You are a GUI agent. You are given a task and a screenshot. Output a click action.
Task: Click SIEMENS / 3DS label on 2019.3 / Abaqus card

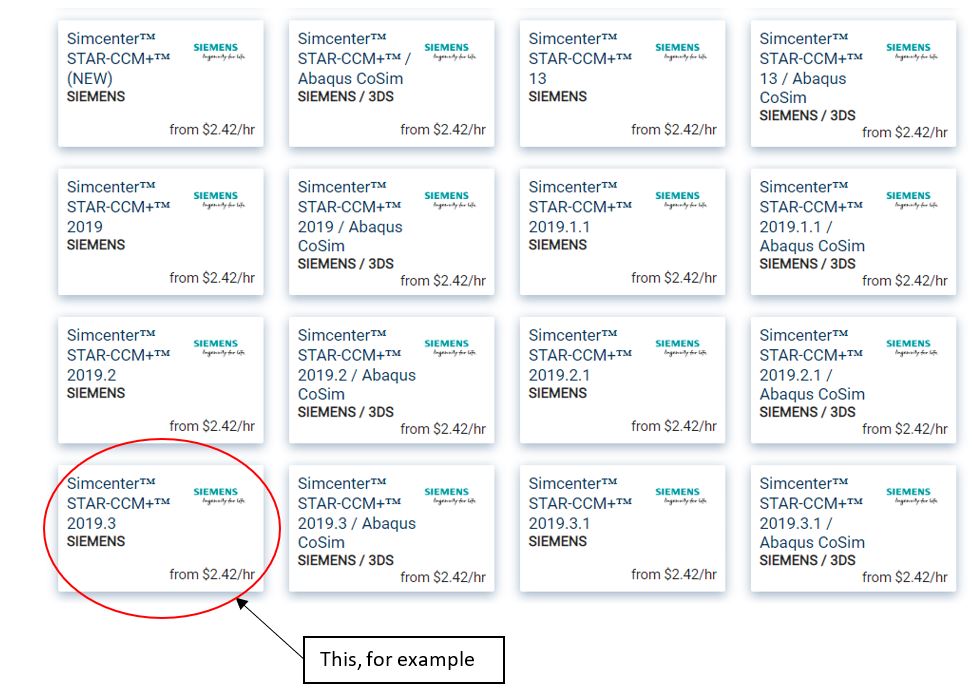[x=346, y=561]
